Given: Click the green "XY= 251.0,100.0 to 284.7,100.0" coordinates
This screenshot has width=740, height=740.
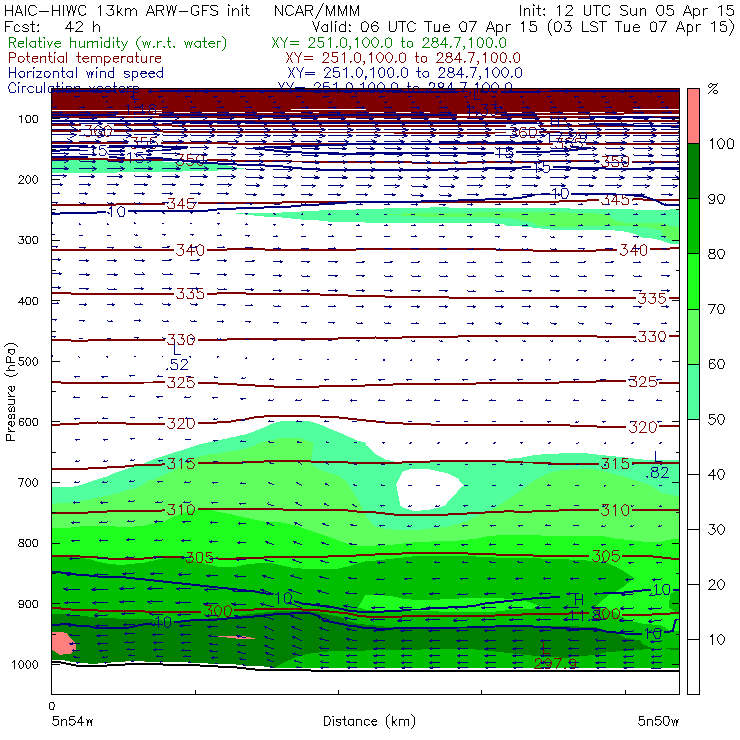Looking at the screenshot, I should coord(389,43).
